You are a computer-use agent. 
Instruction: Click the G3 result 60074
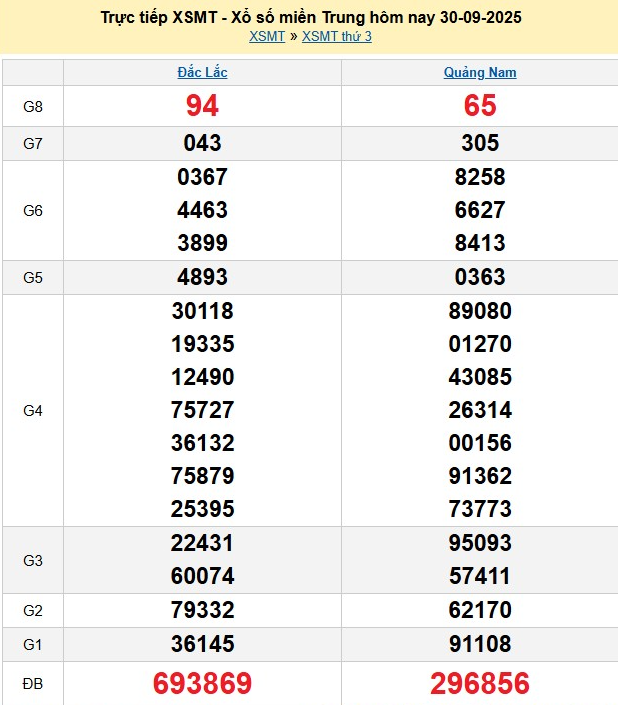[x=202, y=576]
